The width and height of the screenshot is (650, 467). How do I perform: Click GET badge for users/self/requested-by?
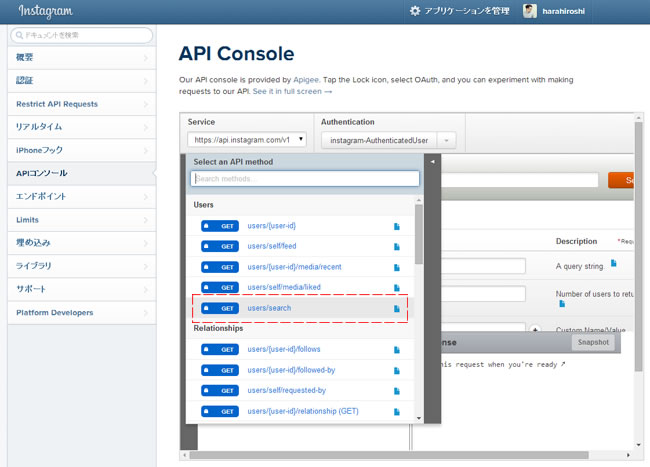(x=220, y=390)
